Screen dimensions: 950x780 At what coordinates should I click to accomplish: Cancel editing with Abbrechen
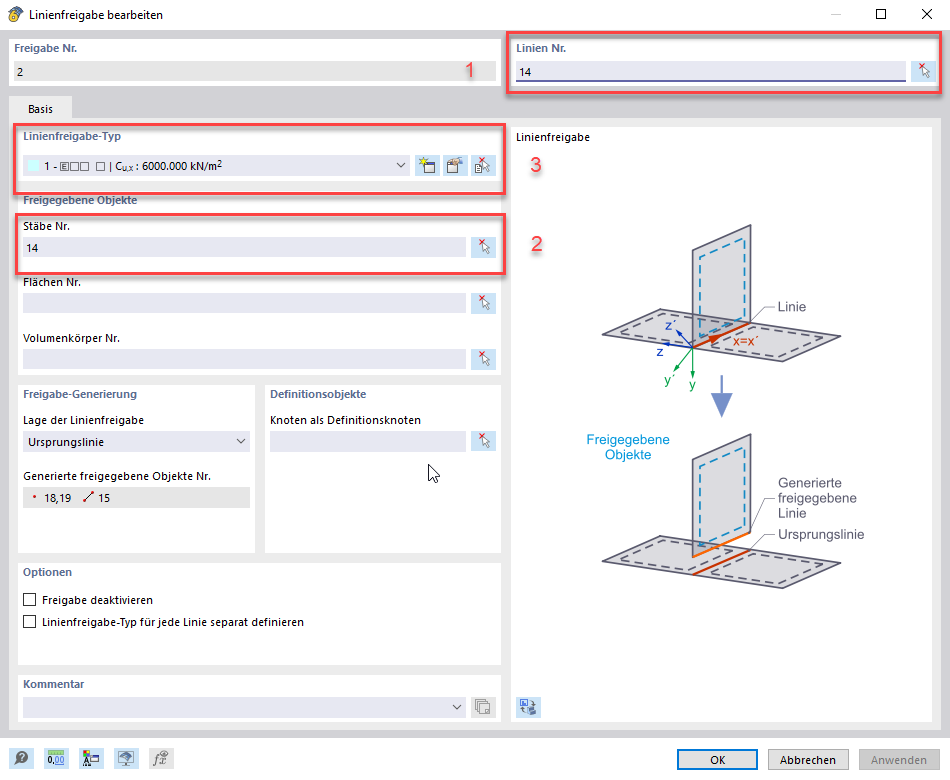tap(807, 759)
